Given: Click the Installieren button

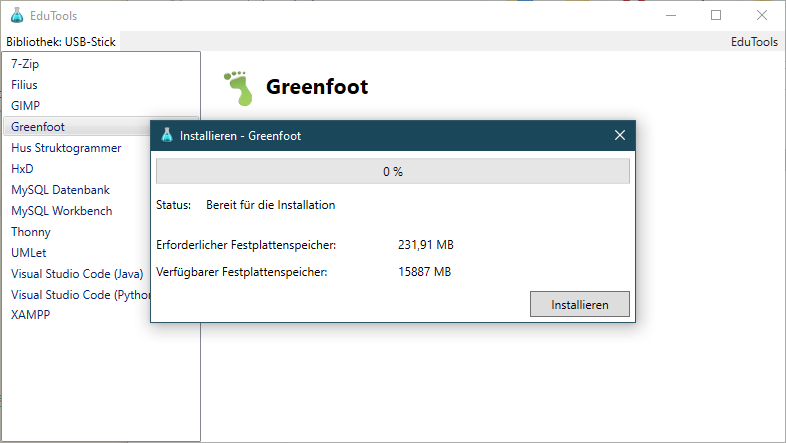Looking at the screenshot, I should 579,304.
